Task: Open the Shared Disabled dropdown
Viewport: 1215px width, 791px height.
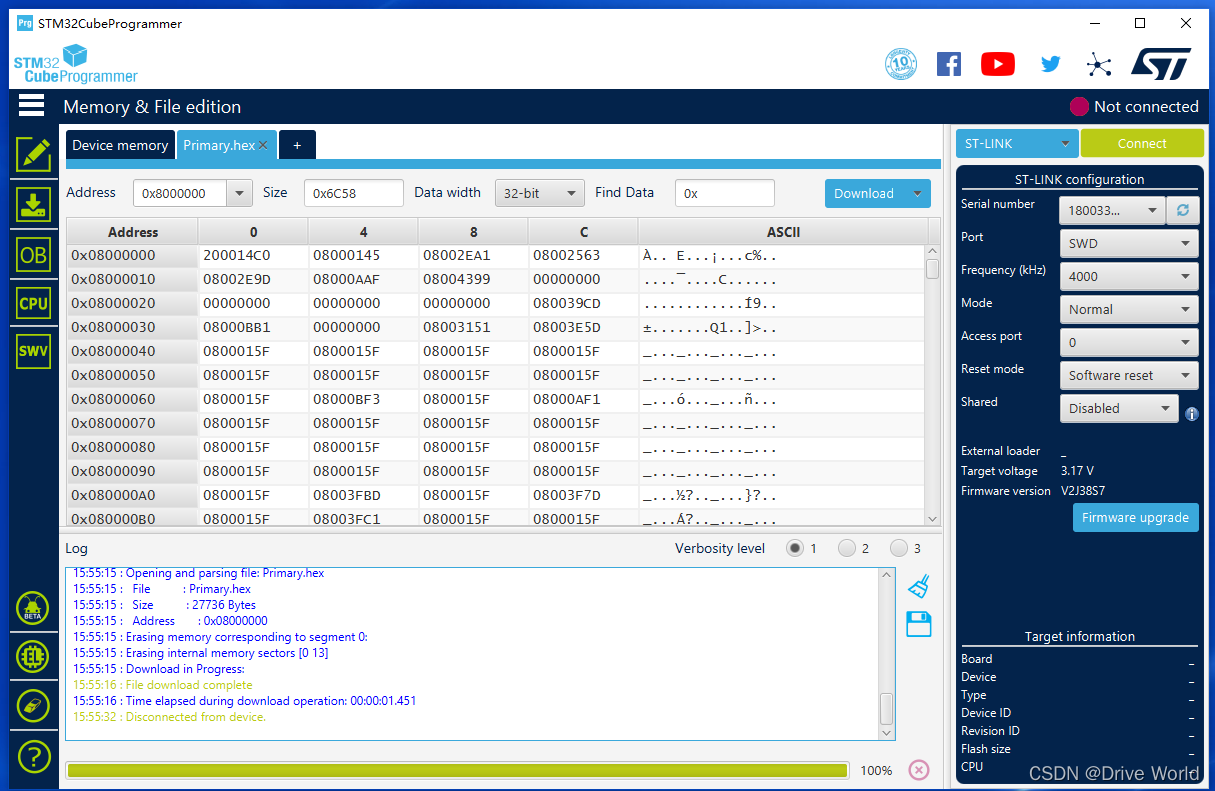Action: 1119,408
